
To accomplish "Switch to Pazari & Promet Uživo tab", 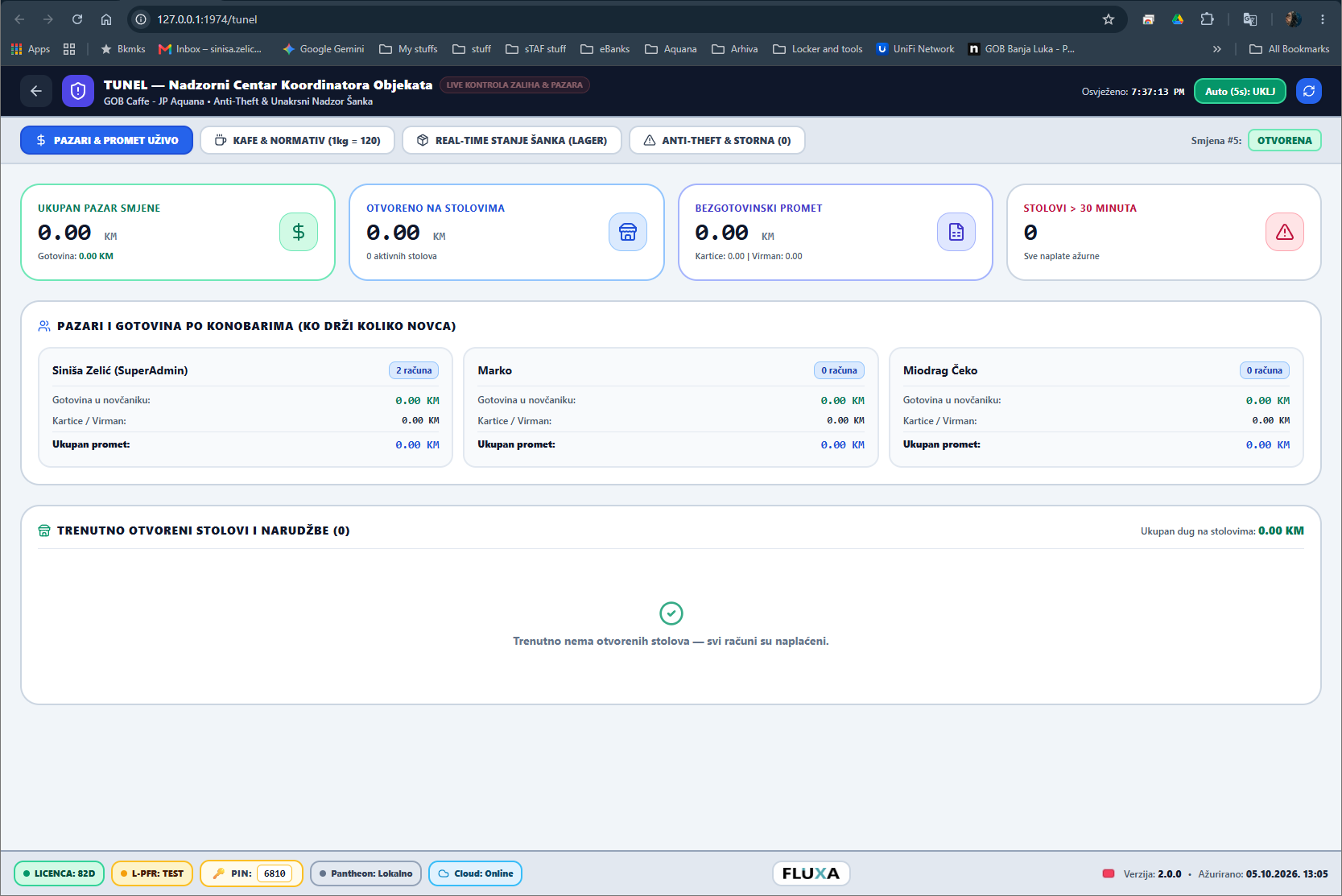I will pos(107,140).
